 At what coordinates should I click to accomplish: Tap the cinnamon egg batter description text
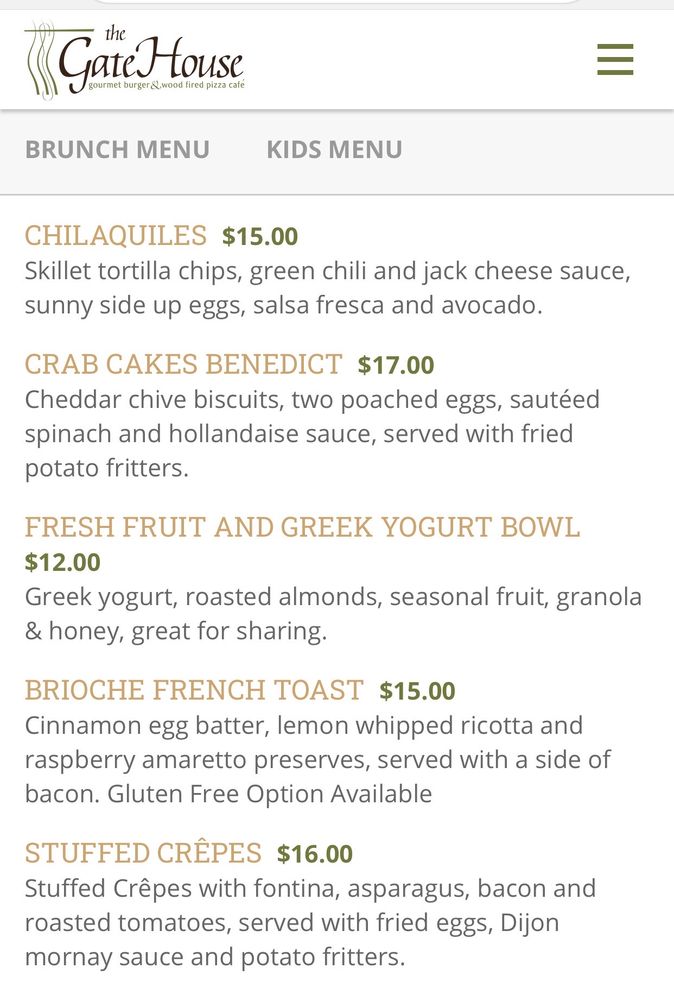317,759
